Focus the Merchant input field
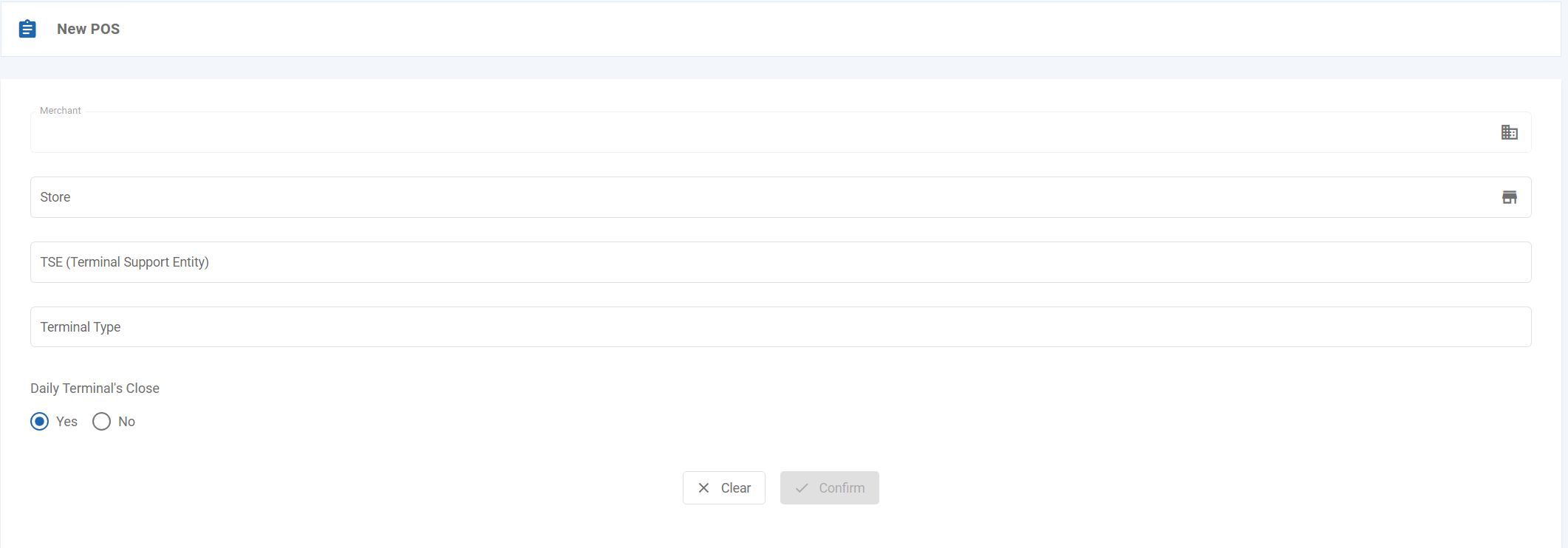The width and height of the screenshot is (1568, 548). pos(739,134)
